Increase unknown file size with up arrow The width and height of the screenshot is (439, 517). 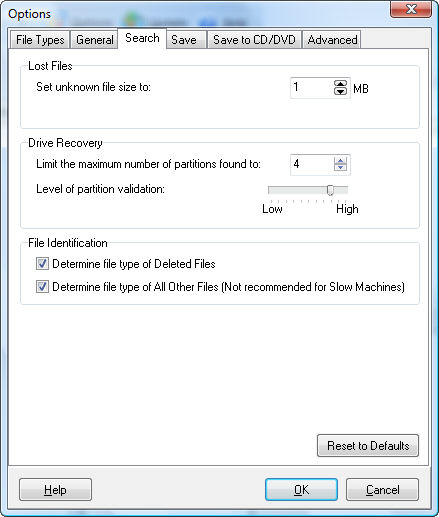click(x=340, y=84)
